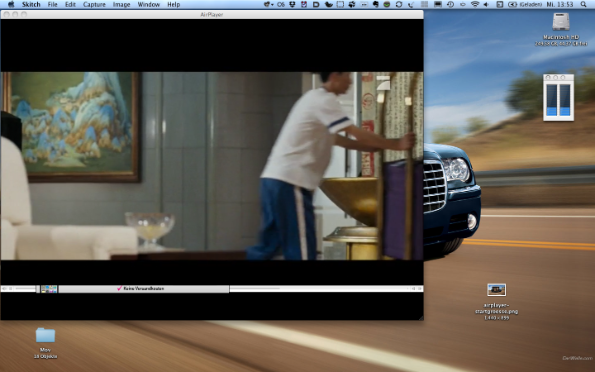Select the Macintosh HD drive icon

pos(561,22)
